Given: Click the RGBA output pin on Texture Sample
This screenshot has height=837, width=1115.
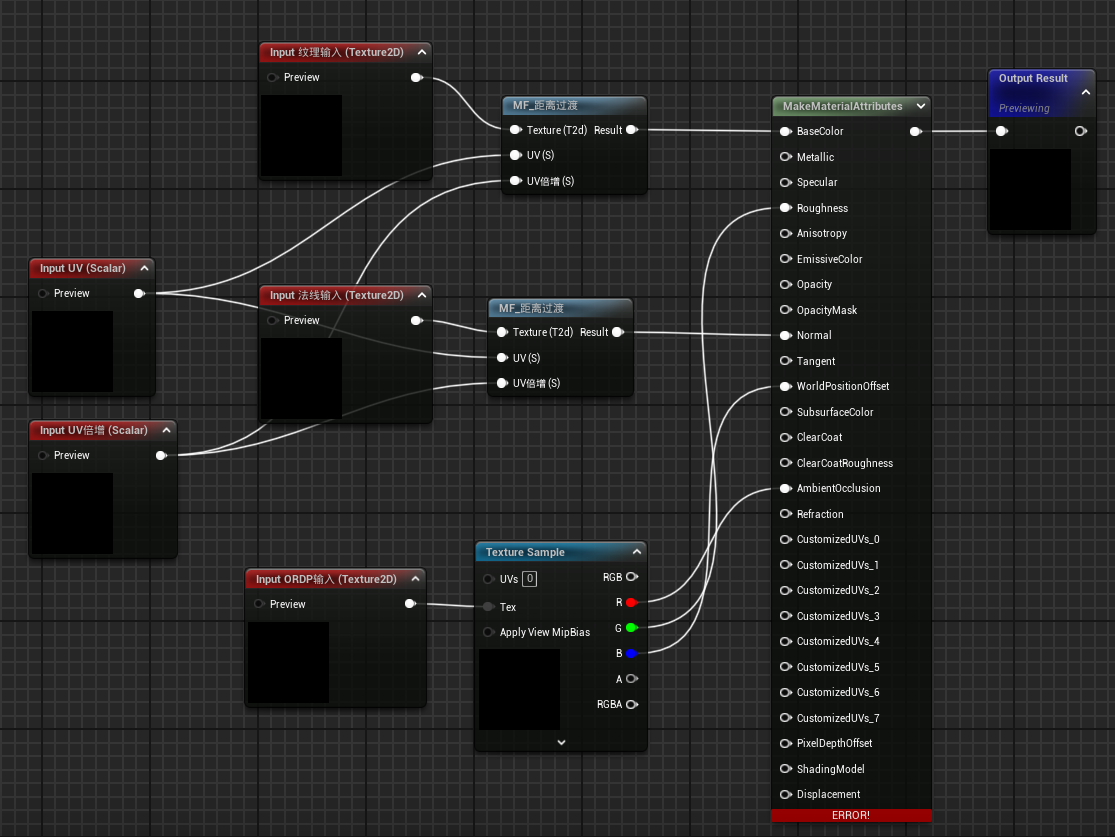Looking at the screenshot, I should pos(631,705).
